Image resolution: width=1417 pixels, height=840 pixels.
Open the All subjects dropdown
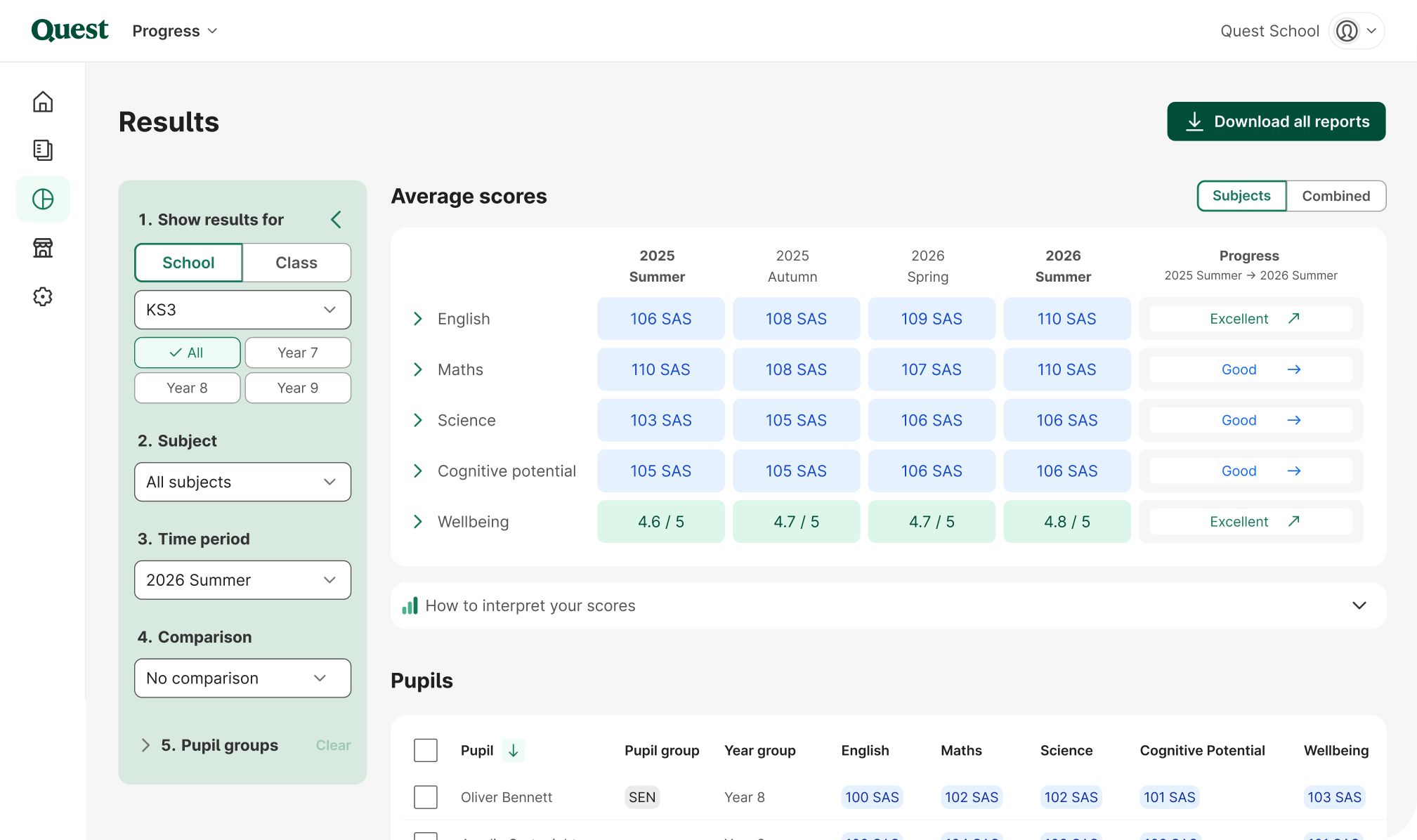(x=243, y=482)
